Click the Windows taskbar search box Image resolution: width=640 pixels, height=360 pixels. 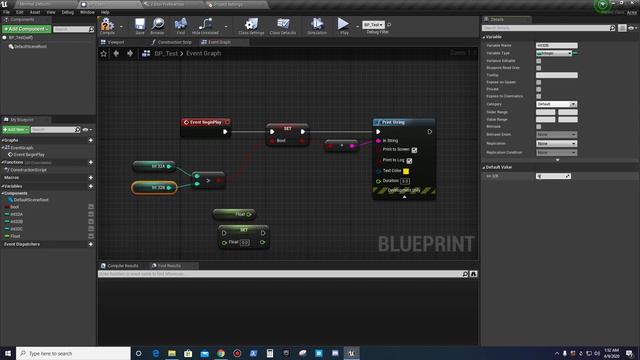point(73,353)
